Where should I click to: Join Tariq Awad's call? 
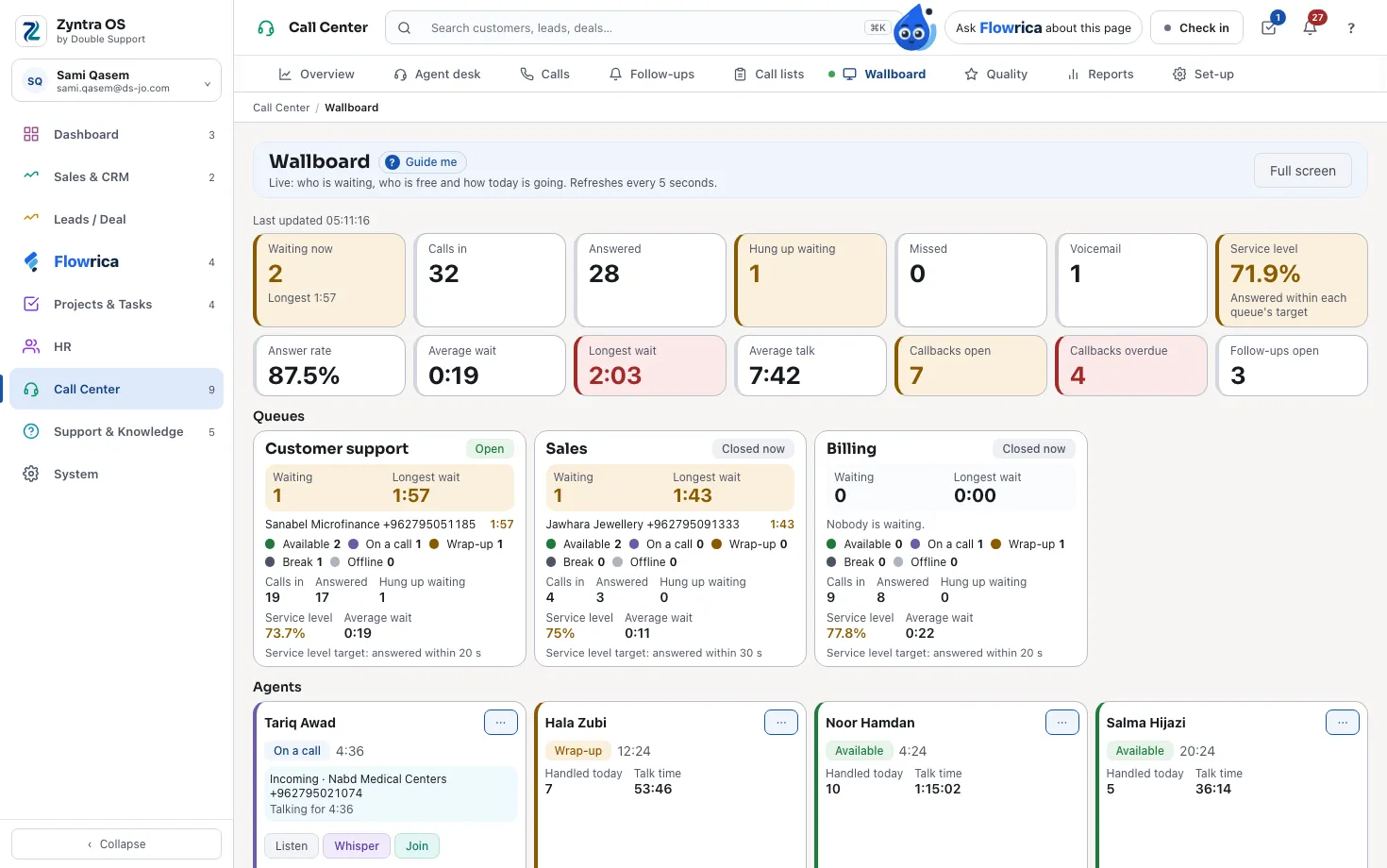(x=417, y=846)
